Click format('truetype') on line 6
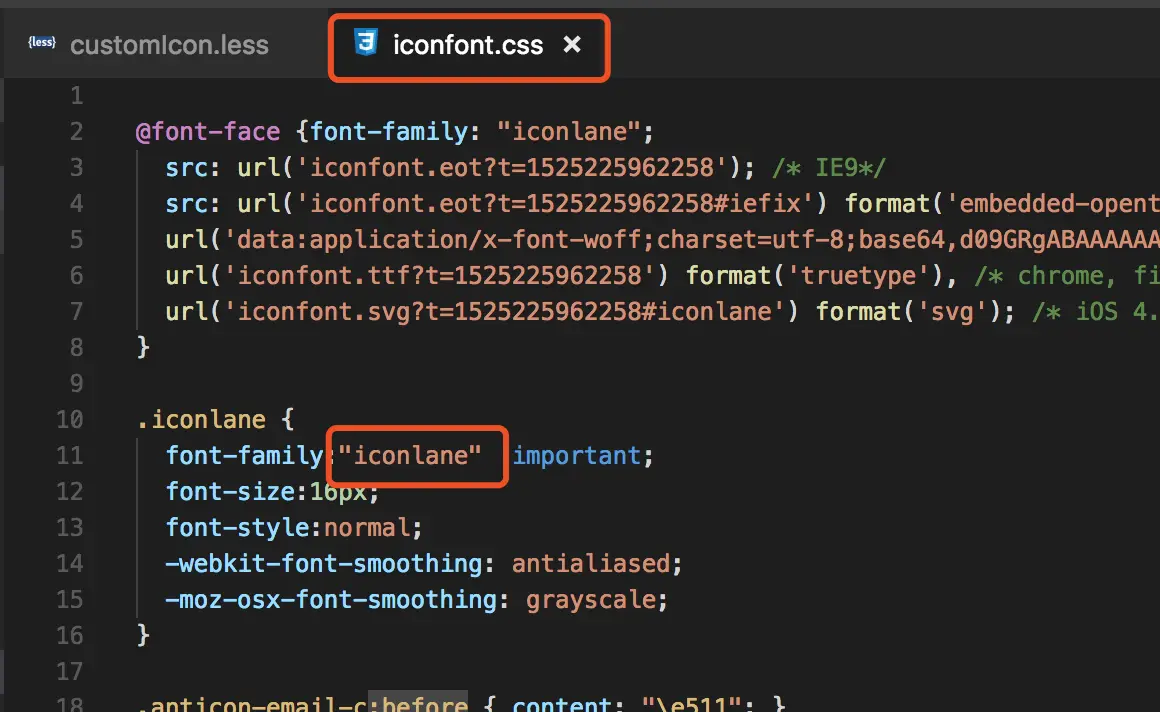 click(x=814, y=275)
